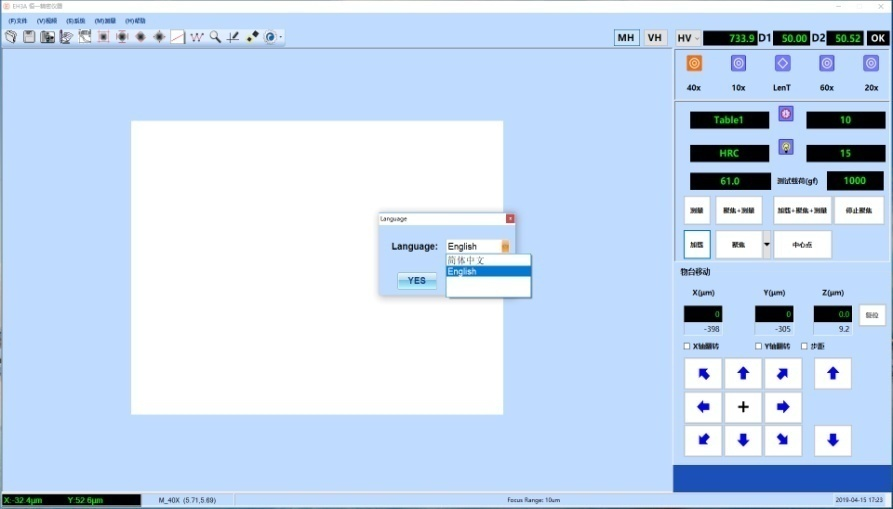Click the save disk icon in toolbar
This screenshot has height=509, width=893.
coord(29,37)
